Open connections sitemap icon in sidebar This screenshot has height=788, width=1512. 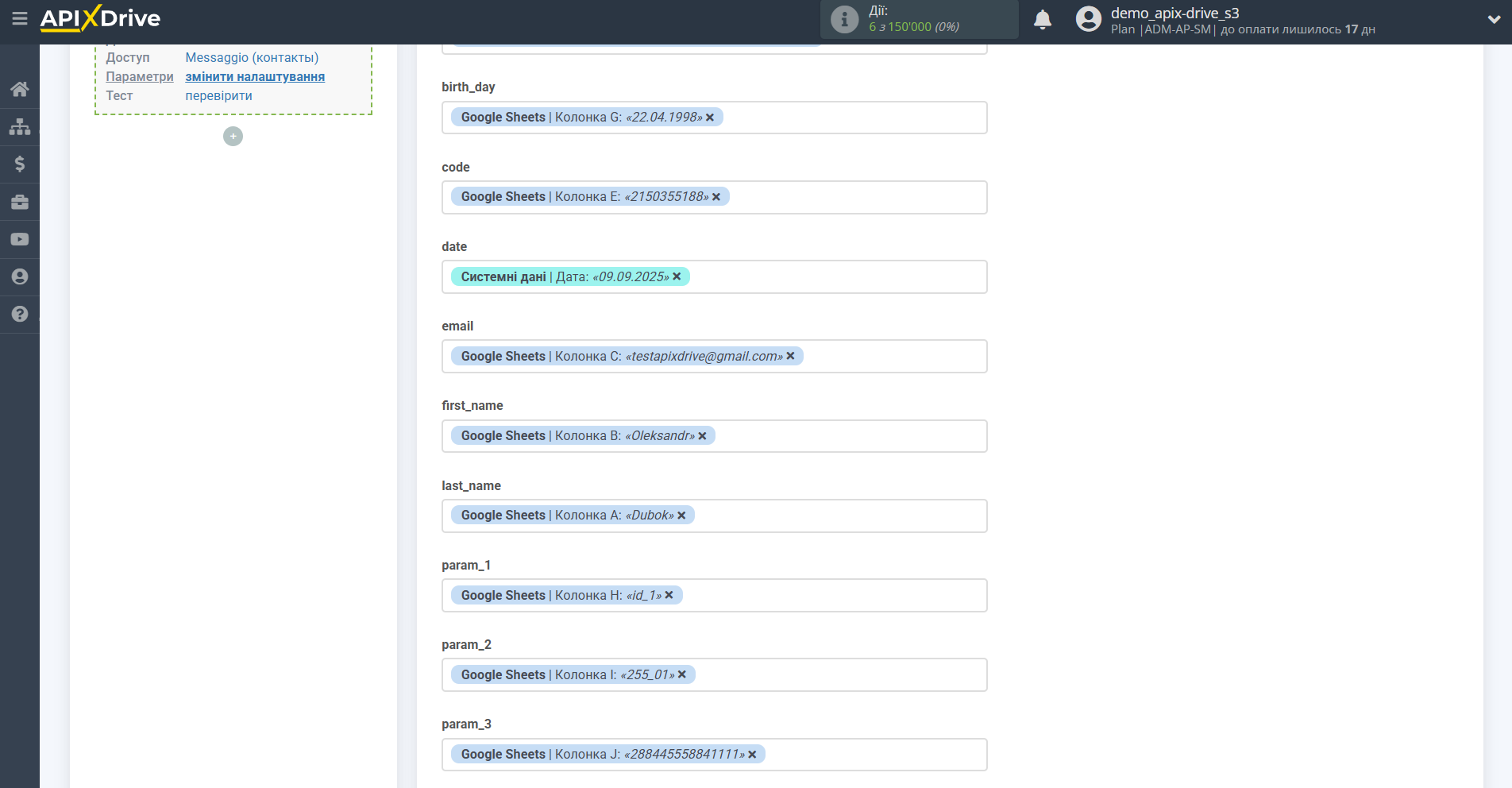pos(20,127)
